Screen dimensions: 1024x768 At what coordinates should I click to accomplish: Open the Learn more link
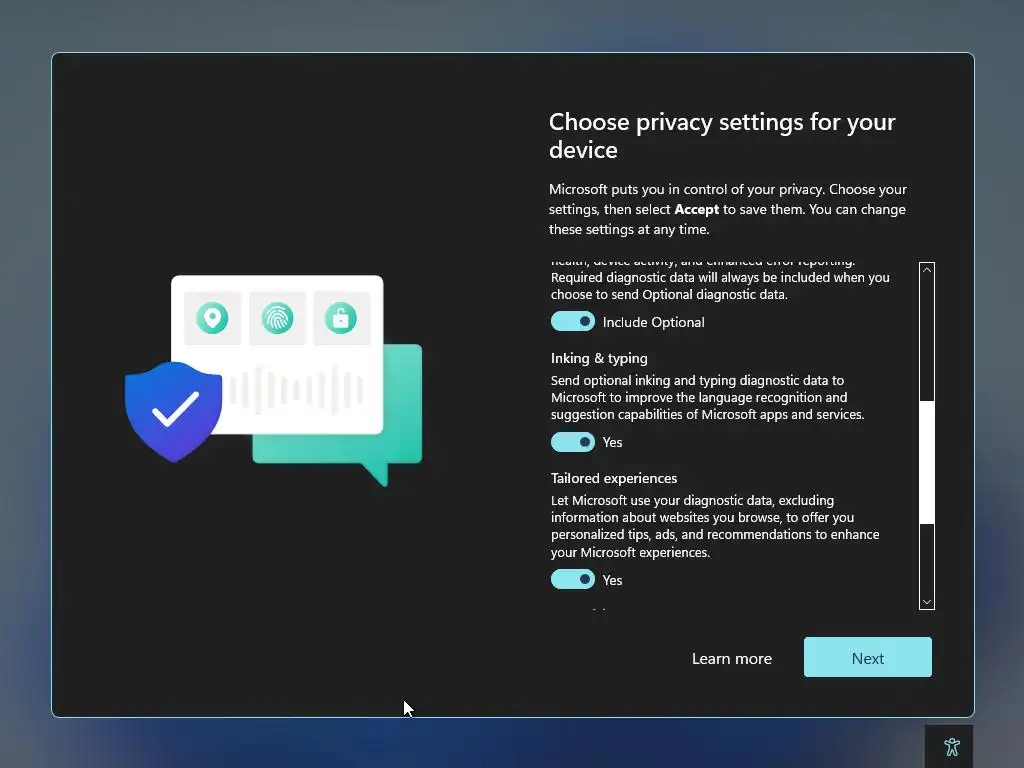(x=731, y=658)
